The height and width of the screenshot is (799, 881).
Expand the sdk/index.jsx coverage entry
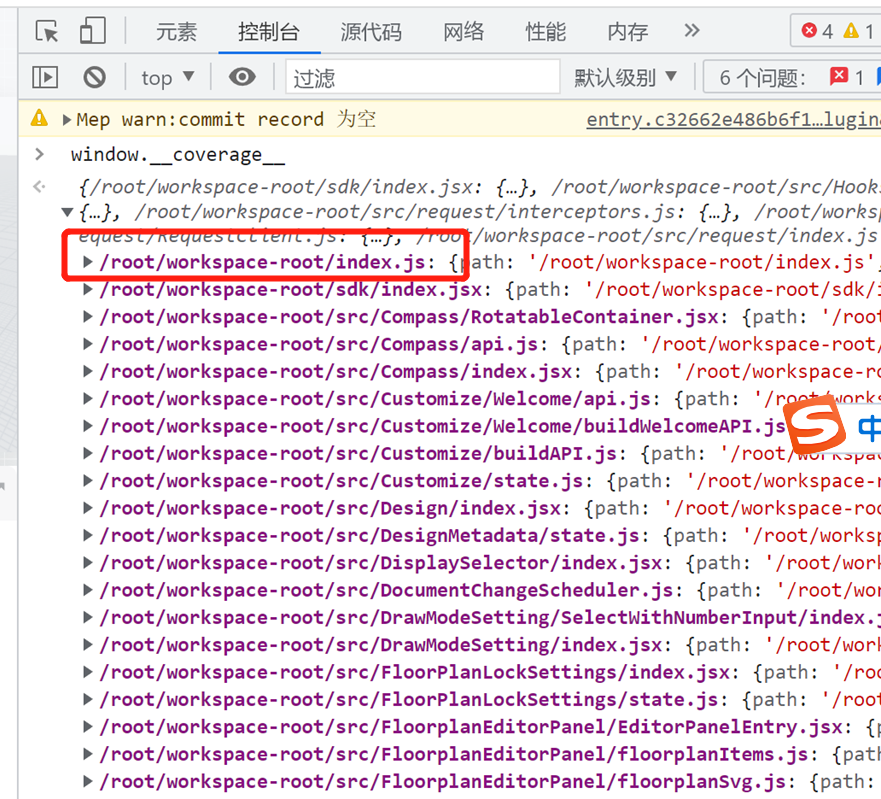tap(88, 290)
